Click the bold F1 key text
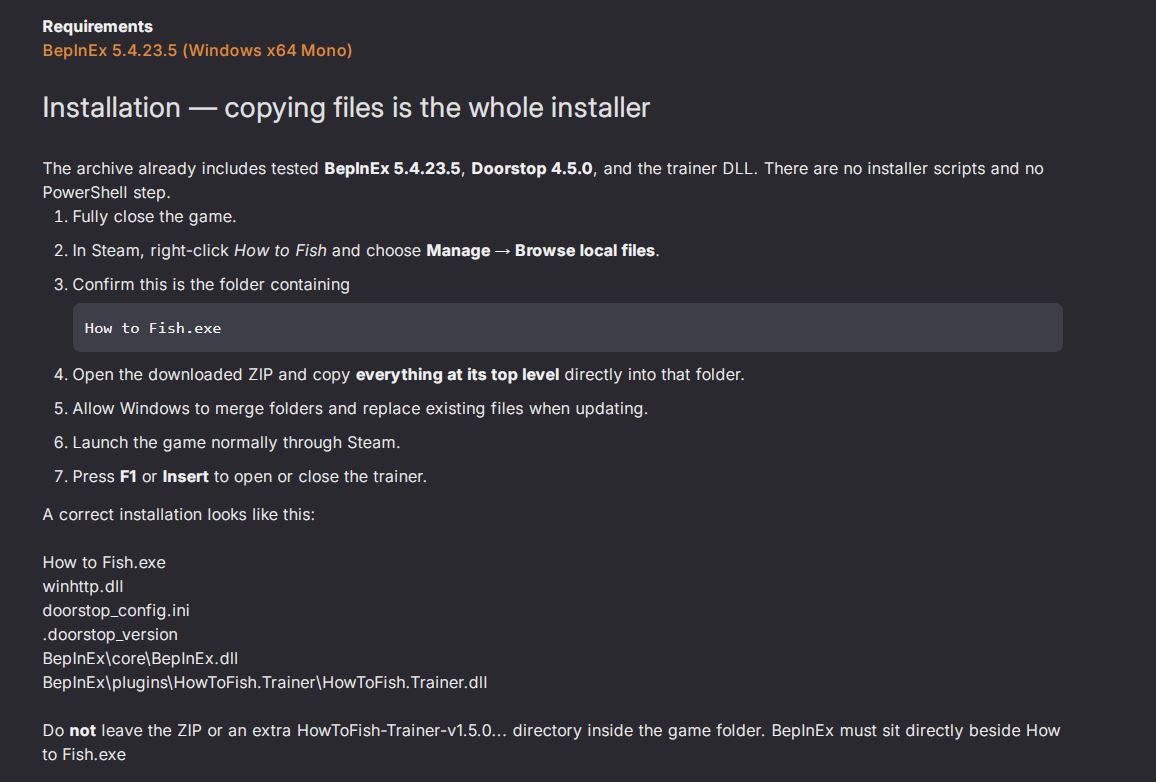The width and height of the screenshot is (1156, 782). [x=128, y=477]
